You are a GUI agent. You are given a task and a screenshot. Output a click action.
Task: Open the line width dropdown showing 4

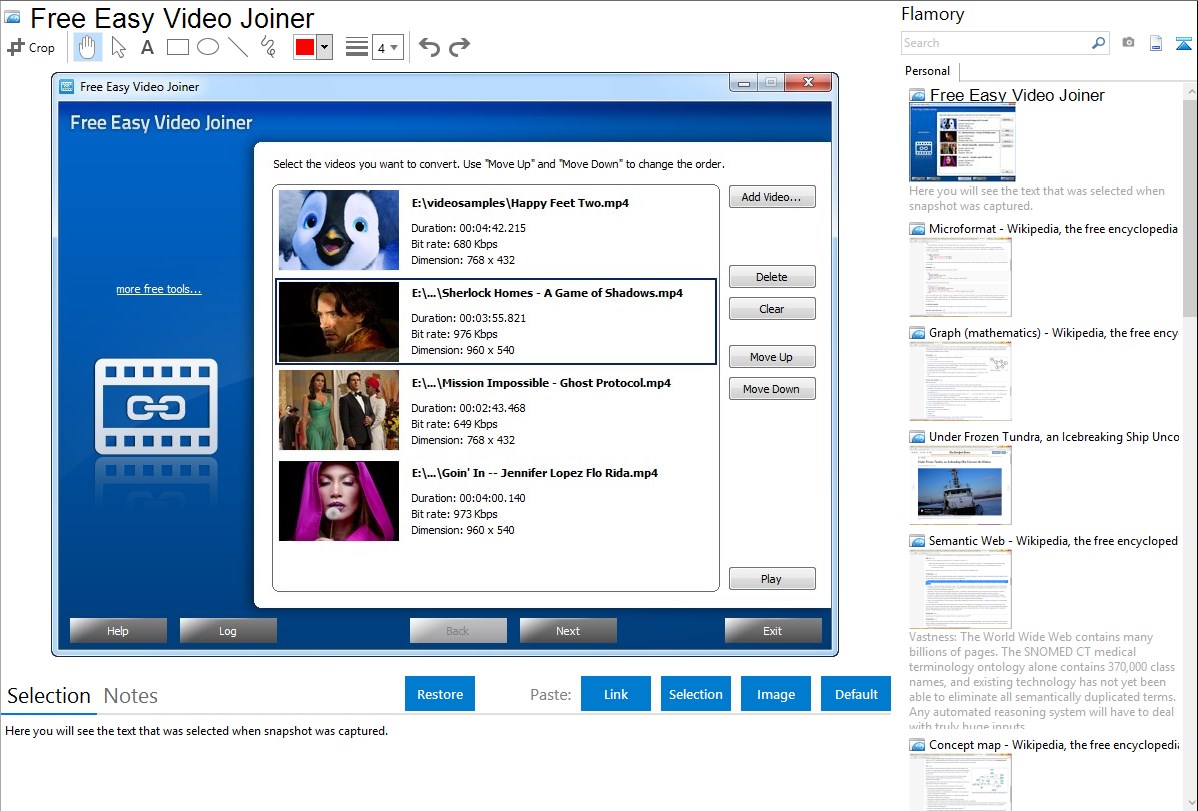[x=387, y=47]
